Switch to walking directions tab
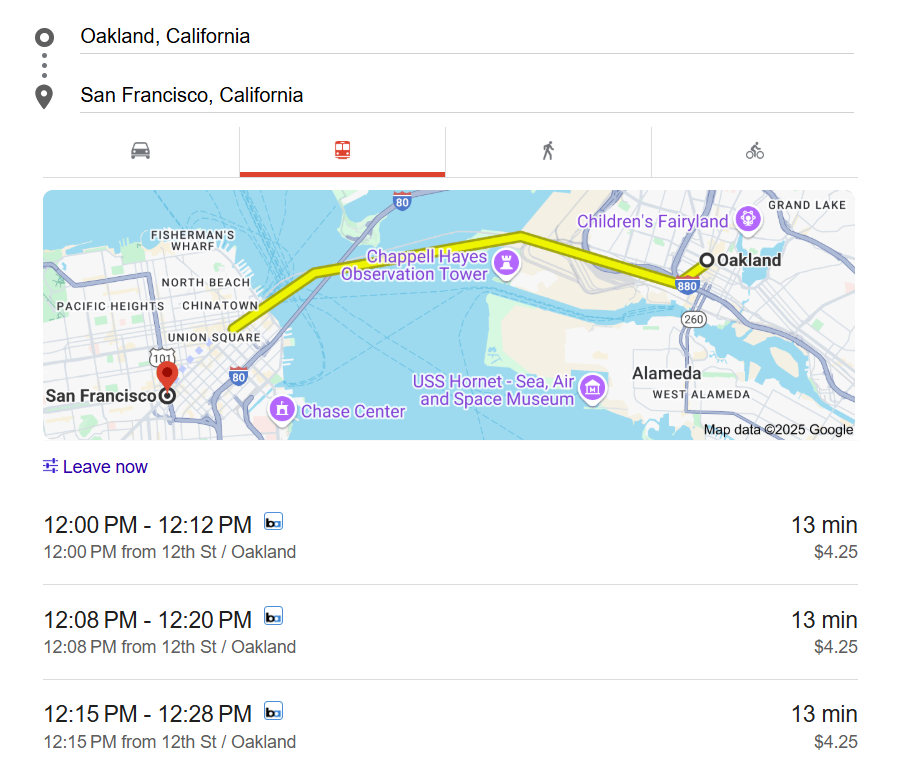 (548, 151)
